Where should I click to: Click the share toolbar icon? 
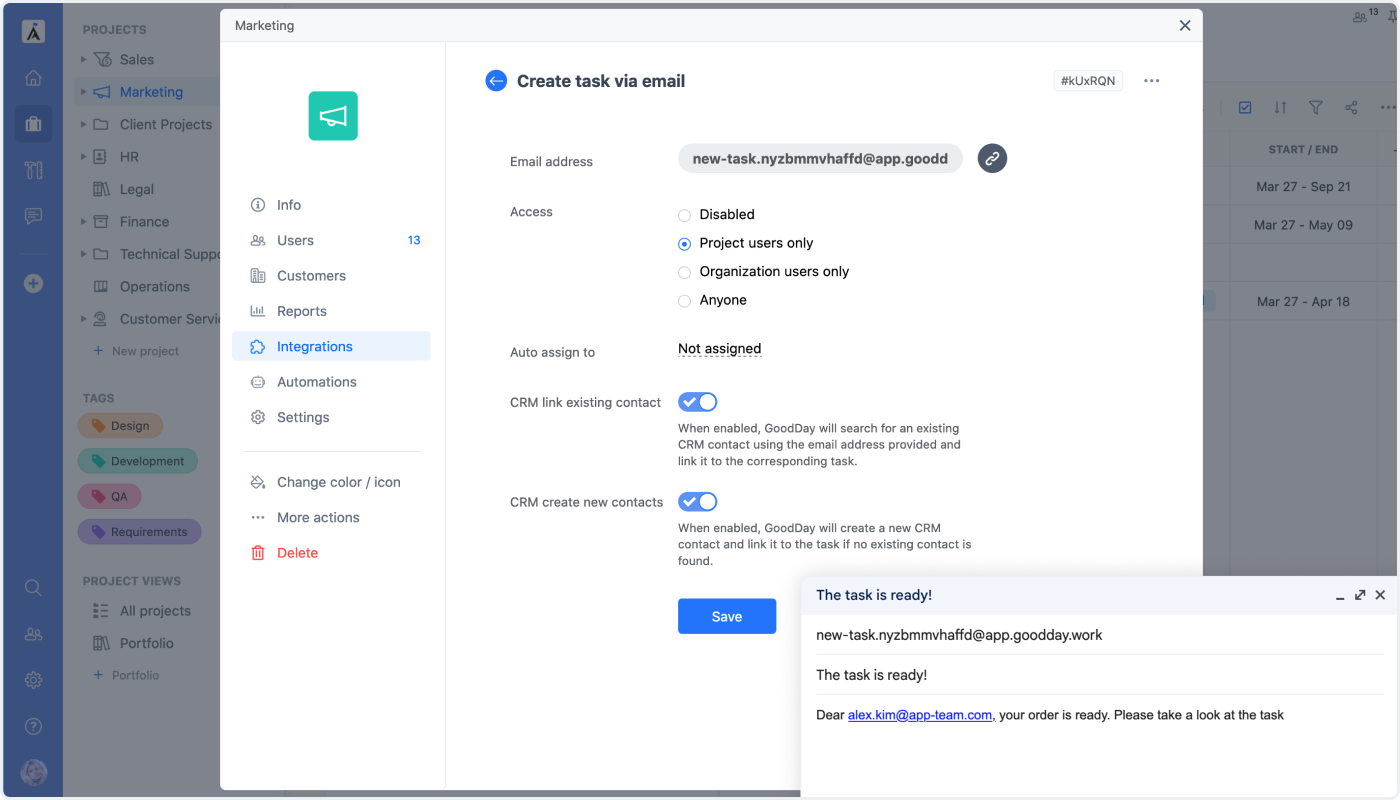tap(1351, 107)
